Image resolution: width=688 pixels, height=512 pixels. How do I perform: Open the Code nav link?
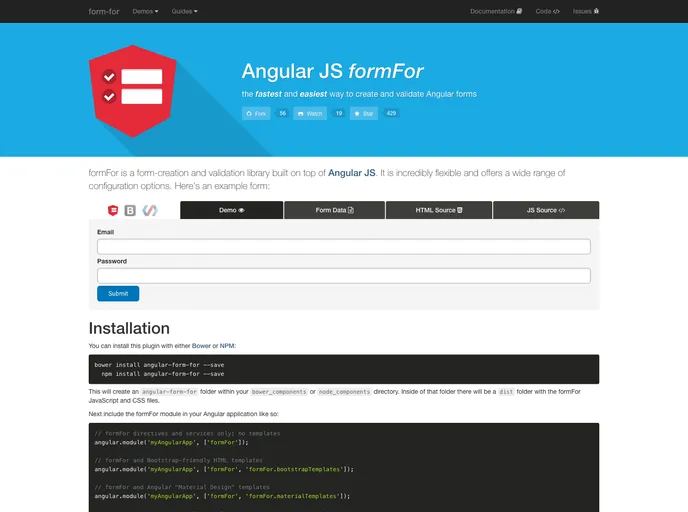point(547,11)
